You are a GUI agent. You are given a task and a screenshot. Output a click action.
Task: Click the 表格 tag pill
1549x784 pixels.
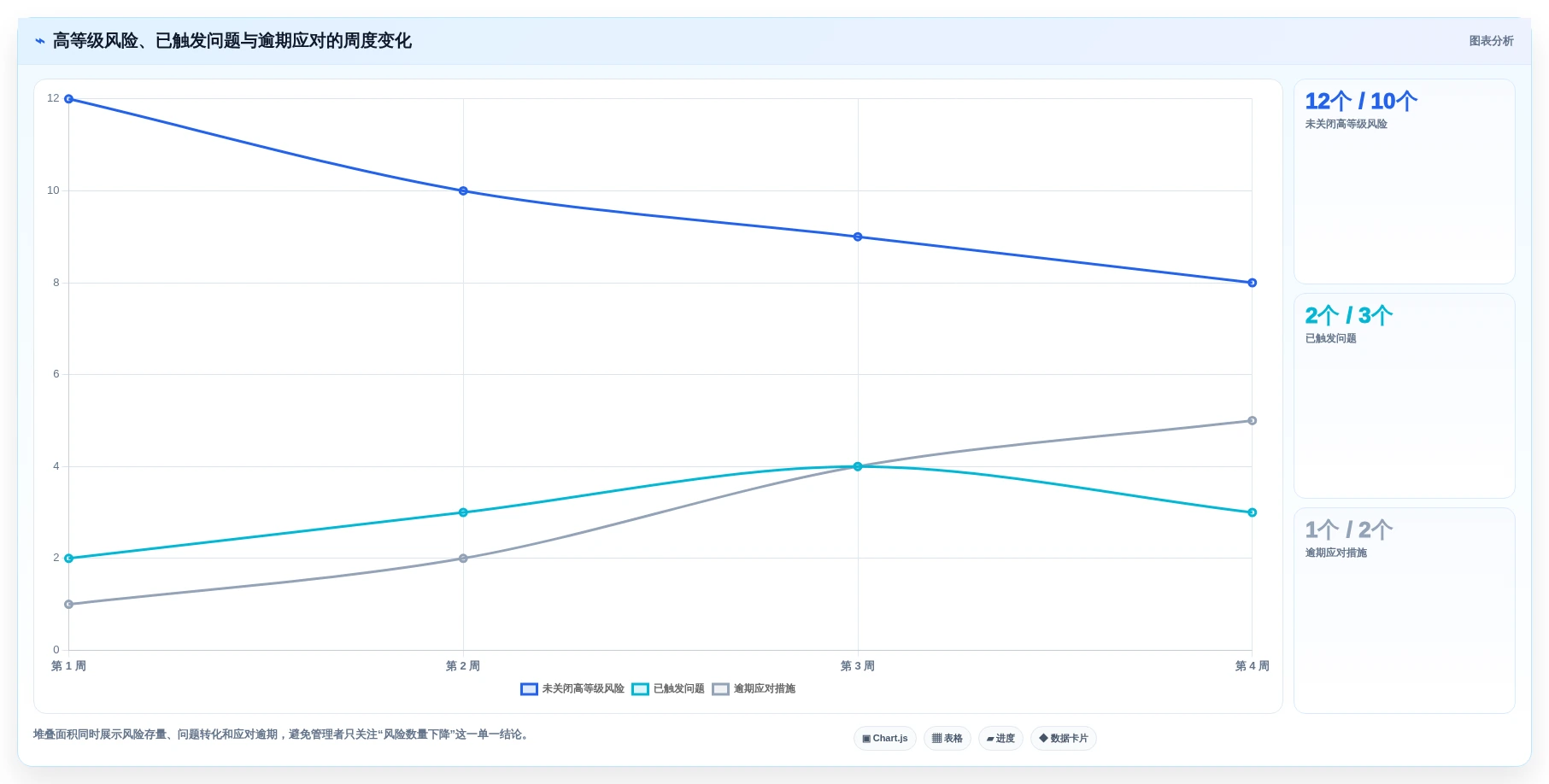pos(948,739)
